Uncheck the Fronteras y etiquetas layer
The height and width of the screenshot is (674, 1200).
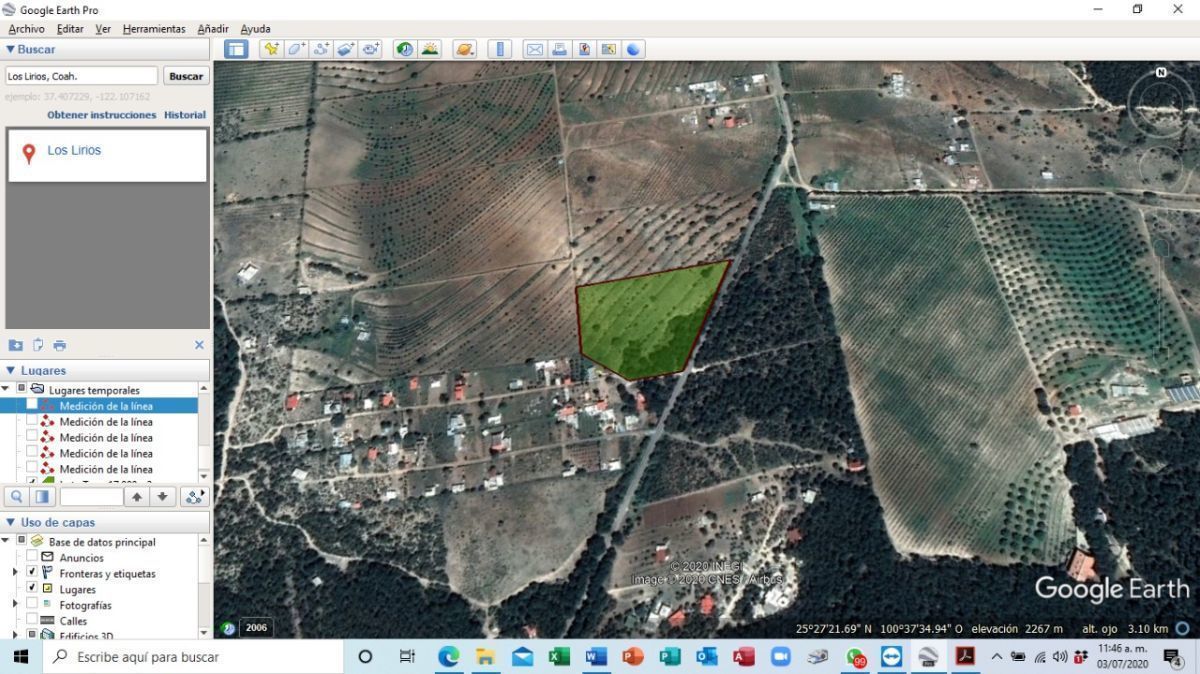point(32,573)
